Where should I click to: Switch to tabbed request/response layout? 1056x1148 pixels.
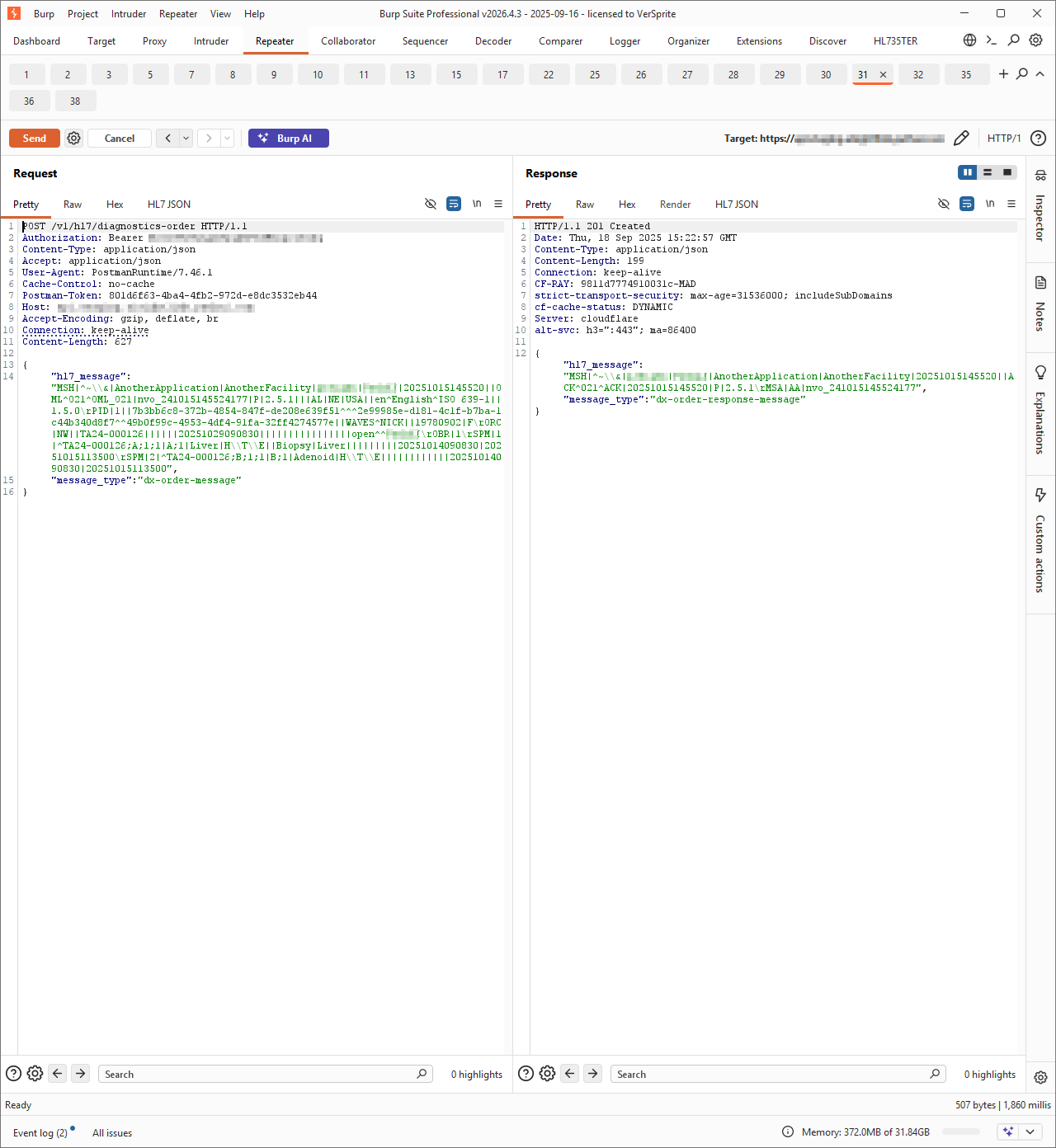click(x=1007, y=172)
